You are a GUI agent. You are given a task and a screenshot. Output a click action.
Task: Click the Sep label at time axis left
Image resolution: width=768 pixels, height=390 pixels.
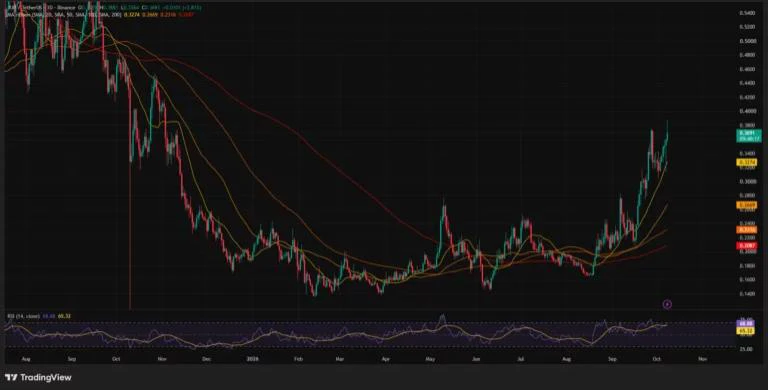pyautogui.click(x=72, y=359)
